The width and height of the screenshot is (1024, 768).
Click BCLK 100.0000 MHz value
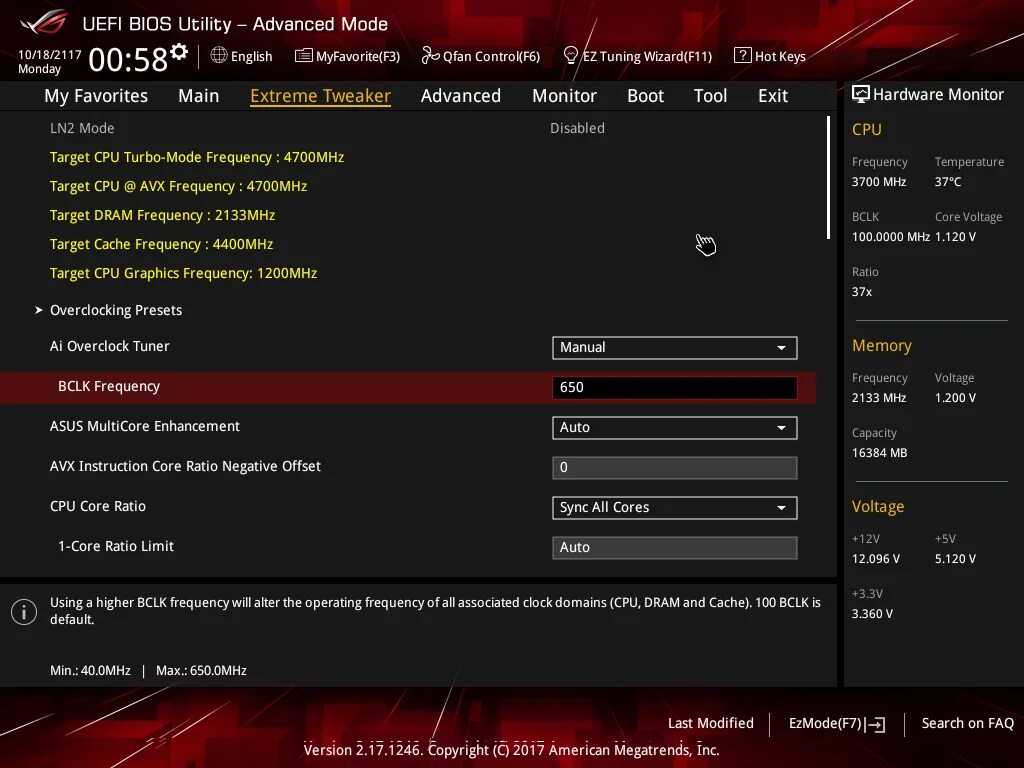click(x=891, y=236)
